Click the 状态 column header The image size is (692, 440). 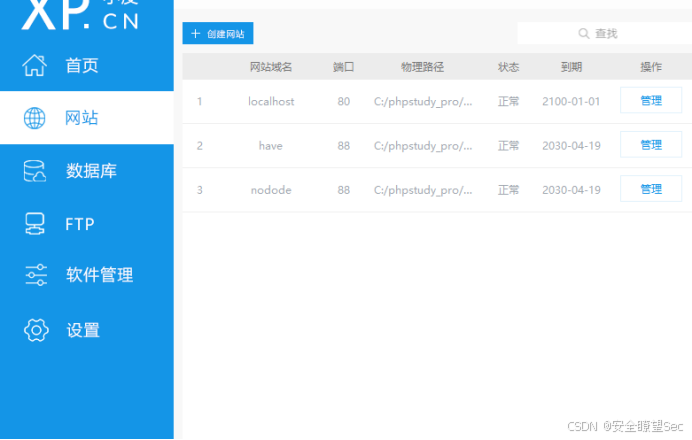pyautogui.click(x=508, y=67)
